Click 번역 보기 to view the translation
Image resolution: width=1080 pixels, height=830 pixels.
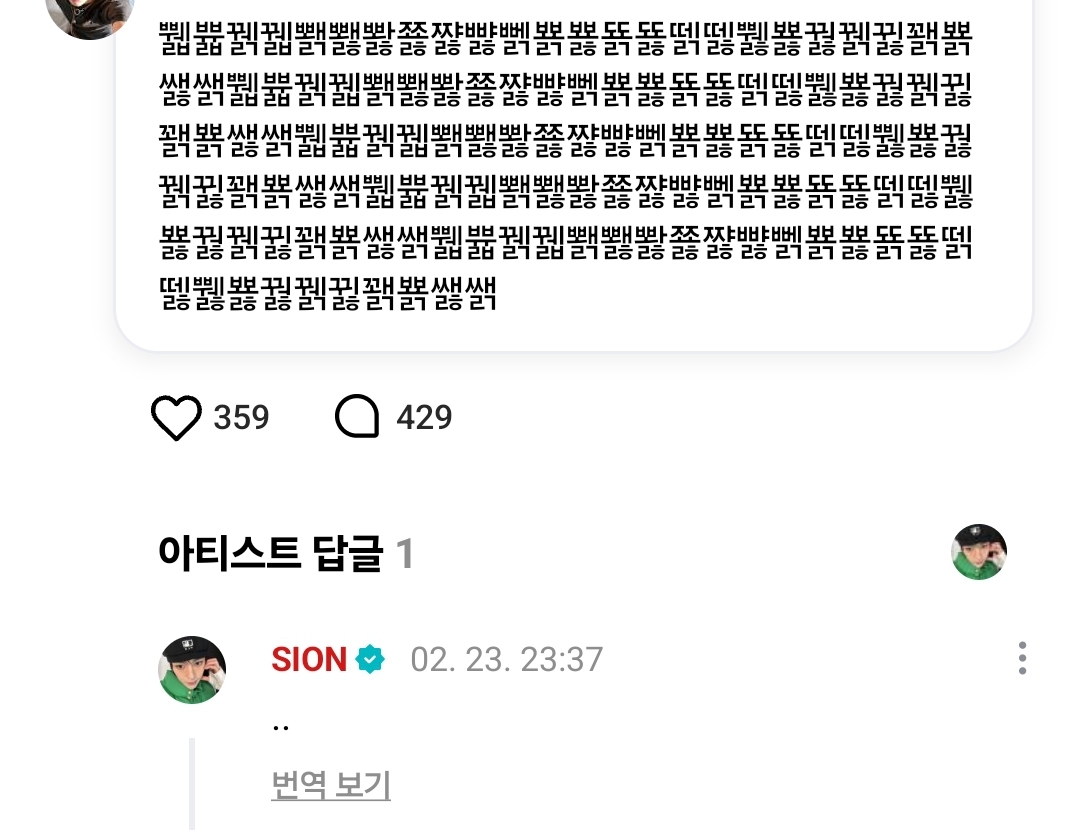[x=331, y=785]
